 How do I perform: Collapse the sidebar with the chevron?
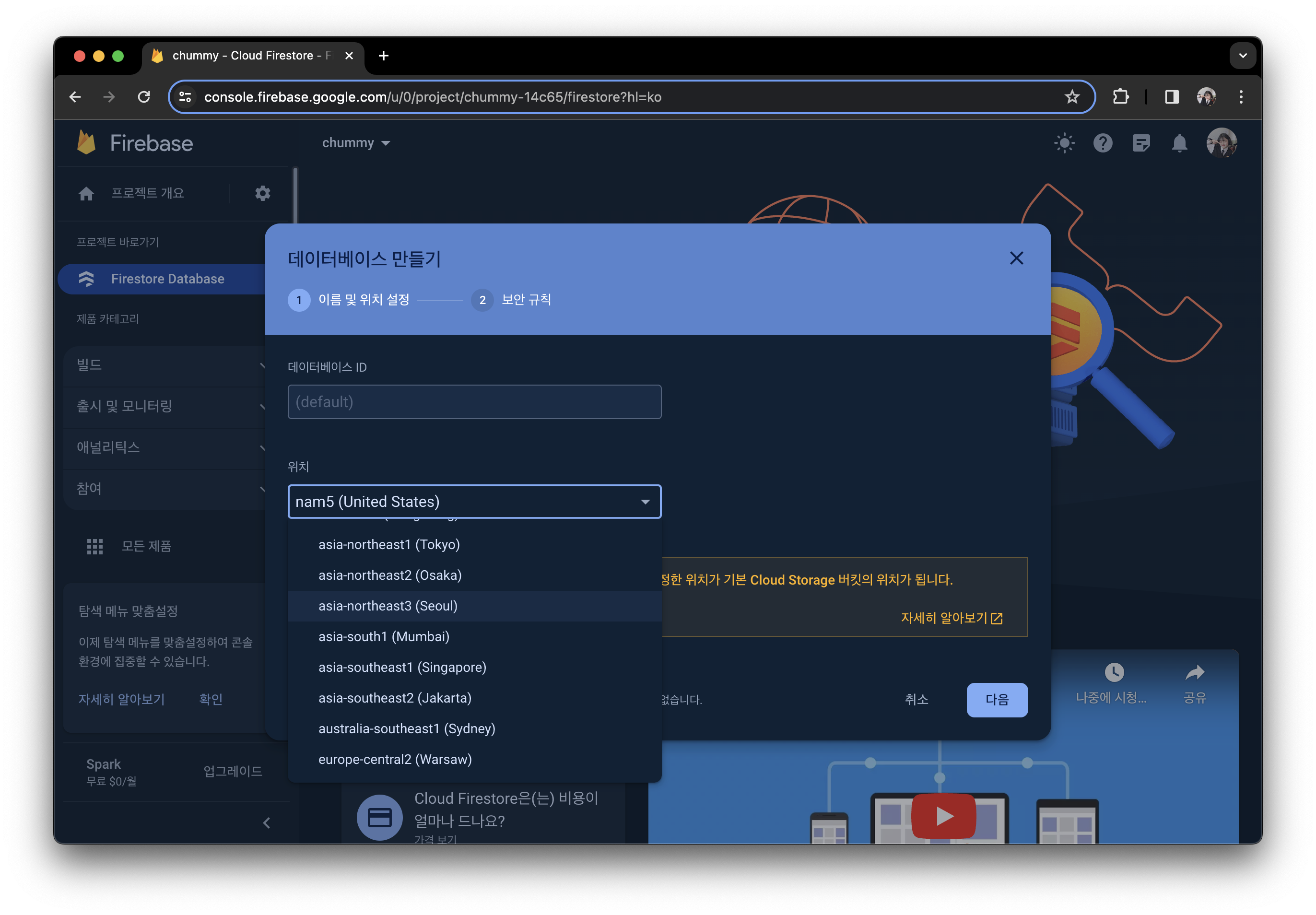click(x=267, y=823)
